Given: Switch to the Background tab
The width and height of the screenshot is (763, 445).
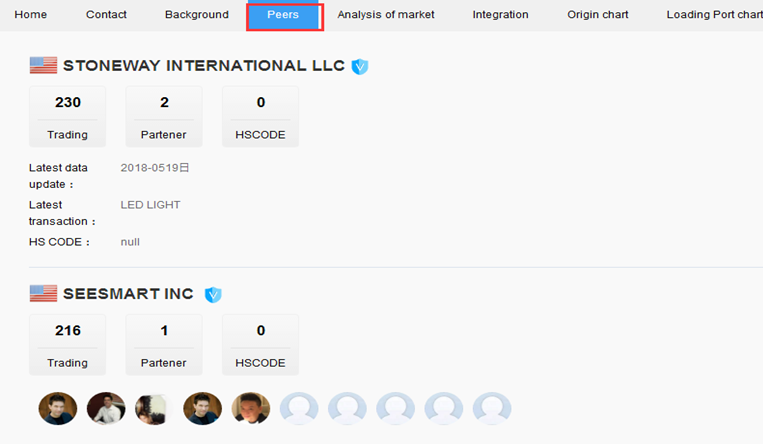Looking at the screenshot, I should (197, 15).
